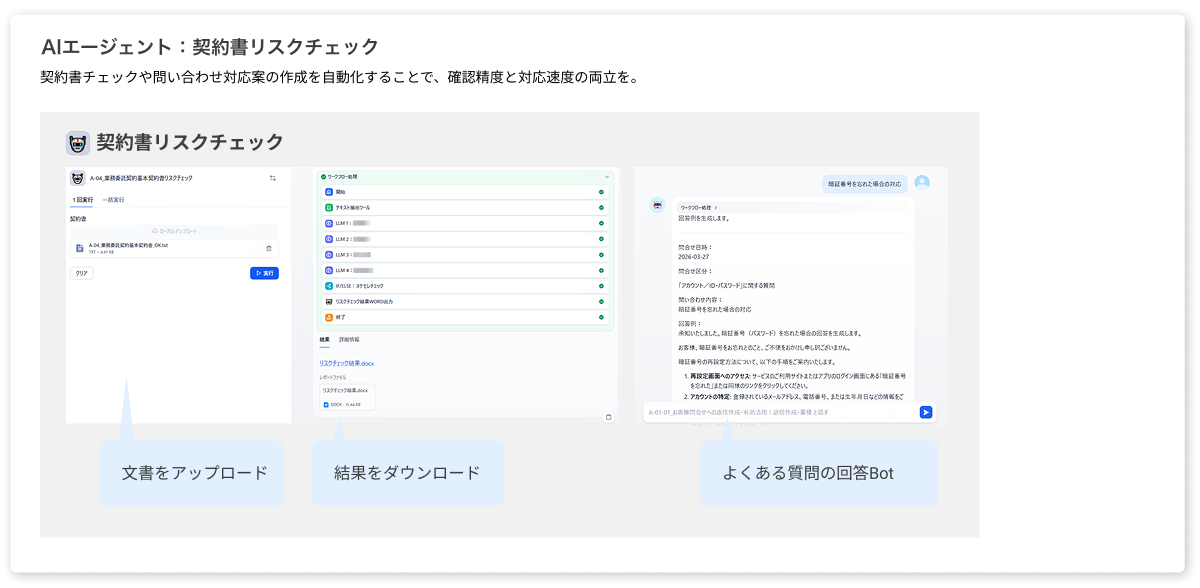The width and height of the screenshot is (1200, 588).
Task: Click the LLM 4 node icon
Action: [329, 270]
